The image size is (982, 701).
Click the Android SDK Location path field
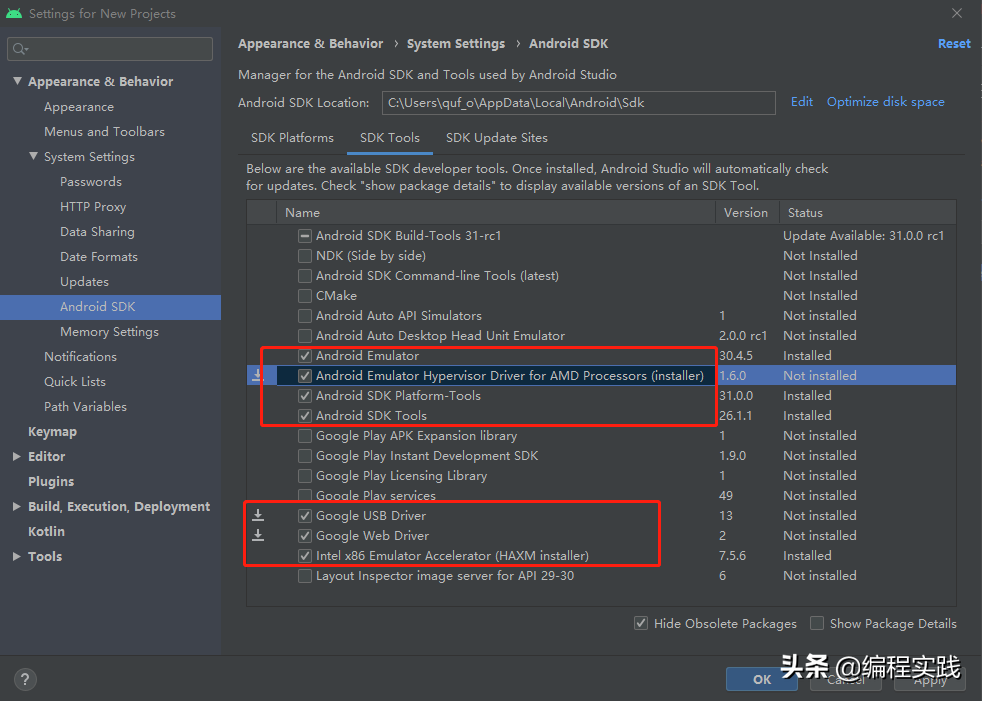click(x=579, y=103)
